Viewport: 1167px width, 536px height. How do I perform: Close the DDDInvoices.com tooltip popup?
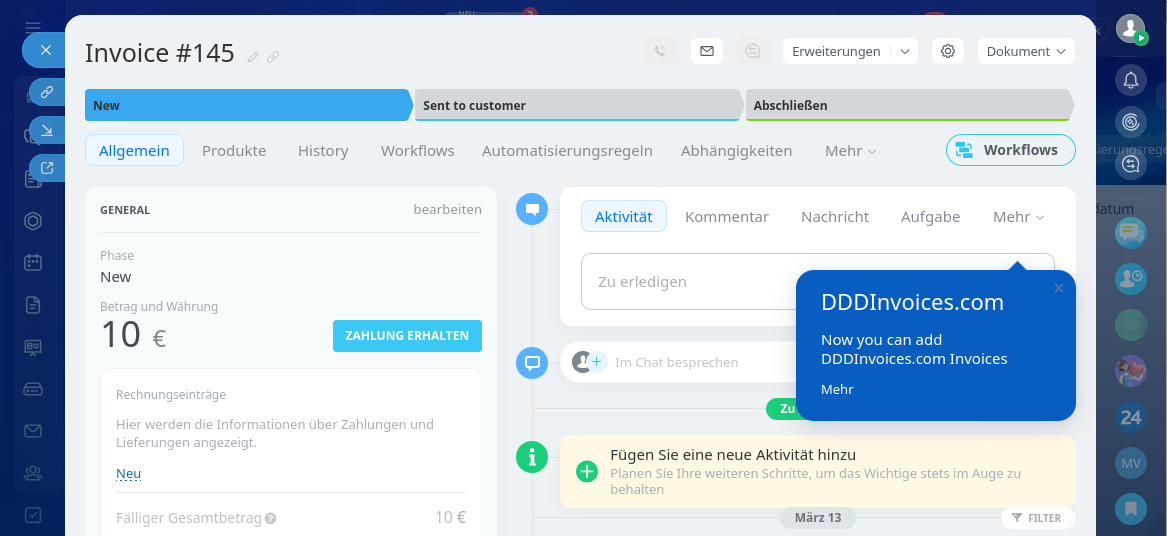pos(1059,289)
